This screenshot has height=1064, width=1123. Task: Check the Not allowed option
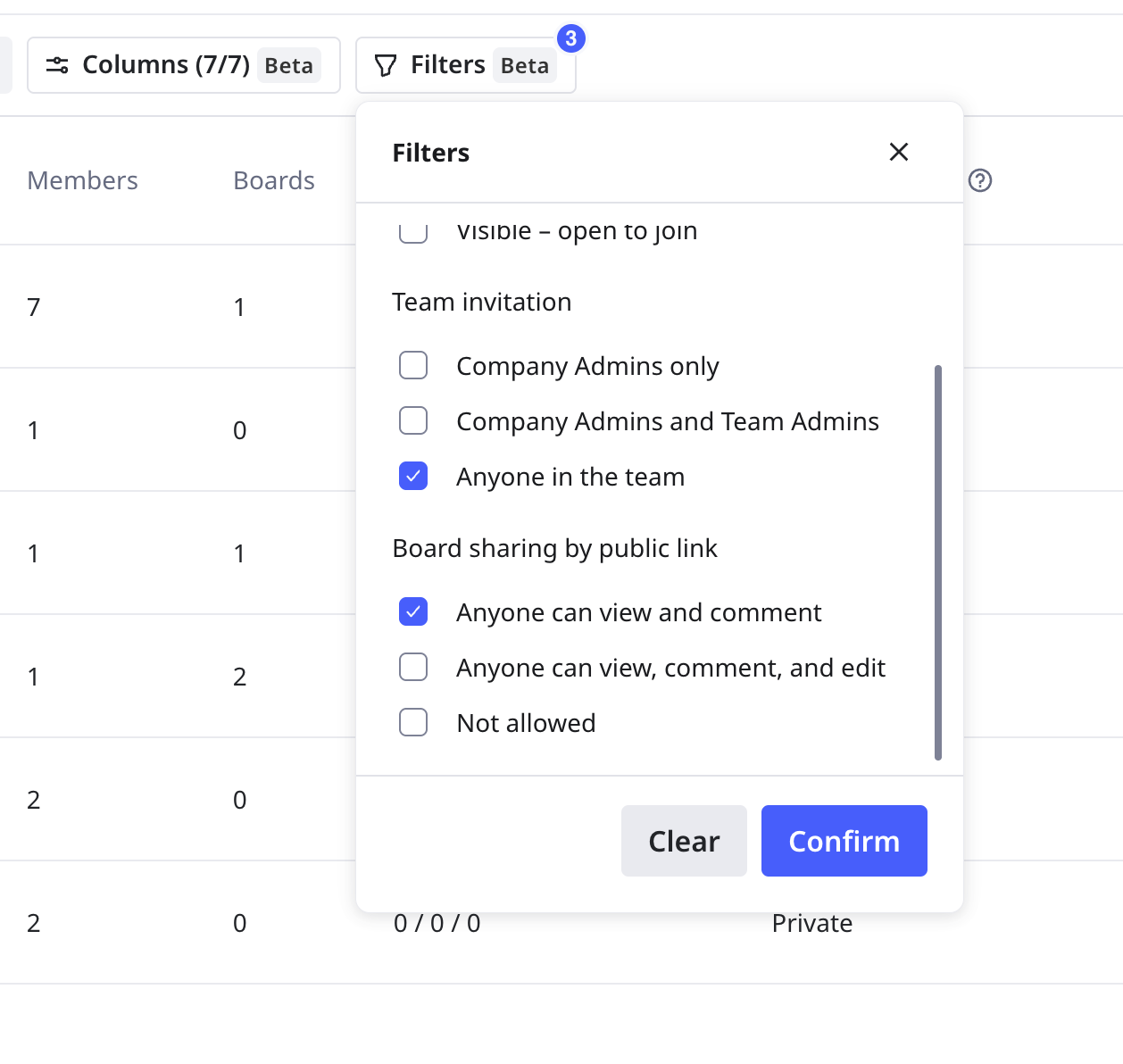point(412,723)
